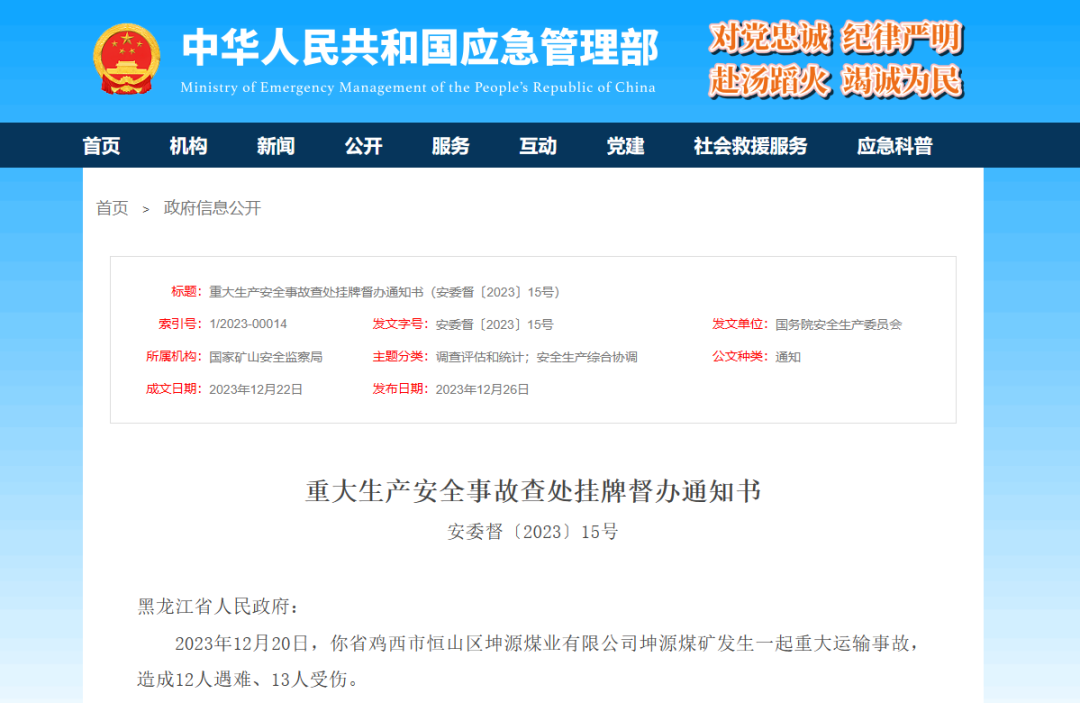Open the 机构 navigation menu item

coord(188,146)
